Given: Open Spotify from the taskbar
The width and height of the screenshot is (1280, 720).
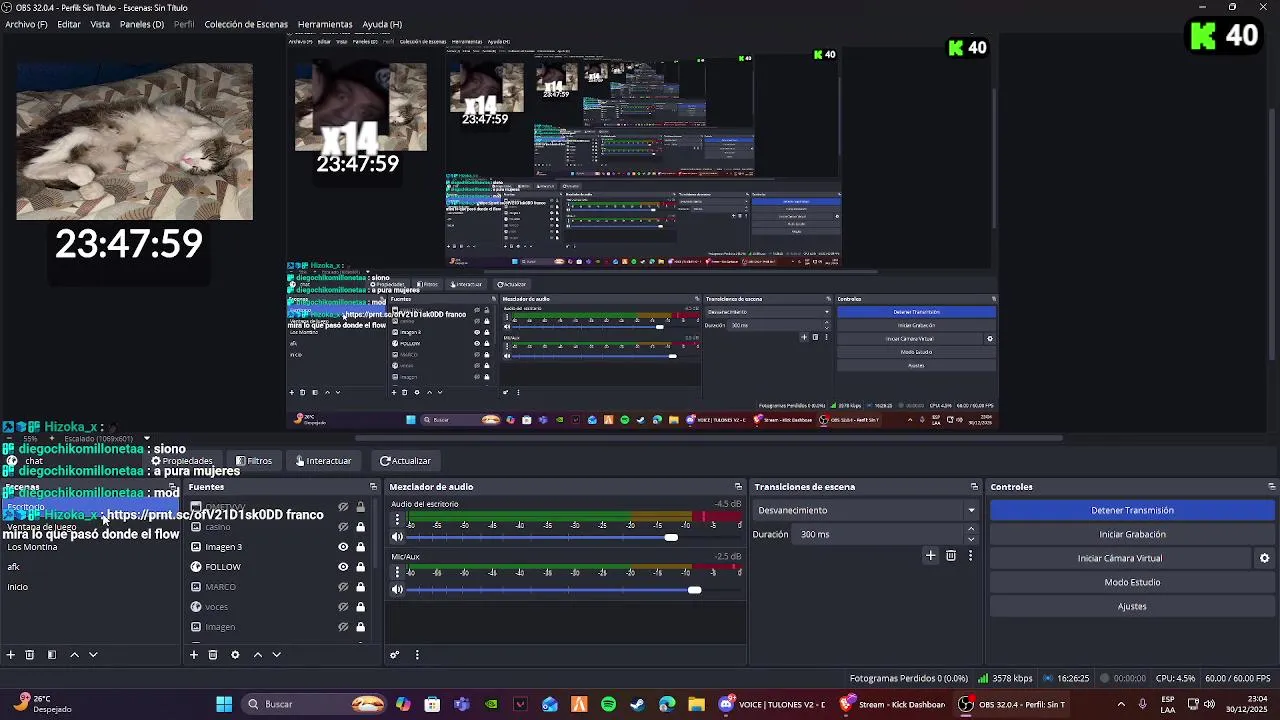Looking at the screenshot, I should 608,704.
